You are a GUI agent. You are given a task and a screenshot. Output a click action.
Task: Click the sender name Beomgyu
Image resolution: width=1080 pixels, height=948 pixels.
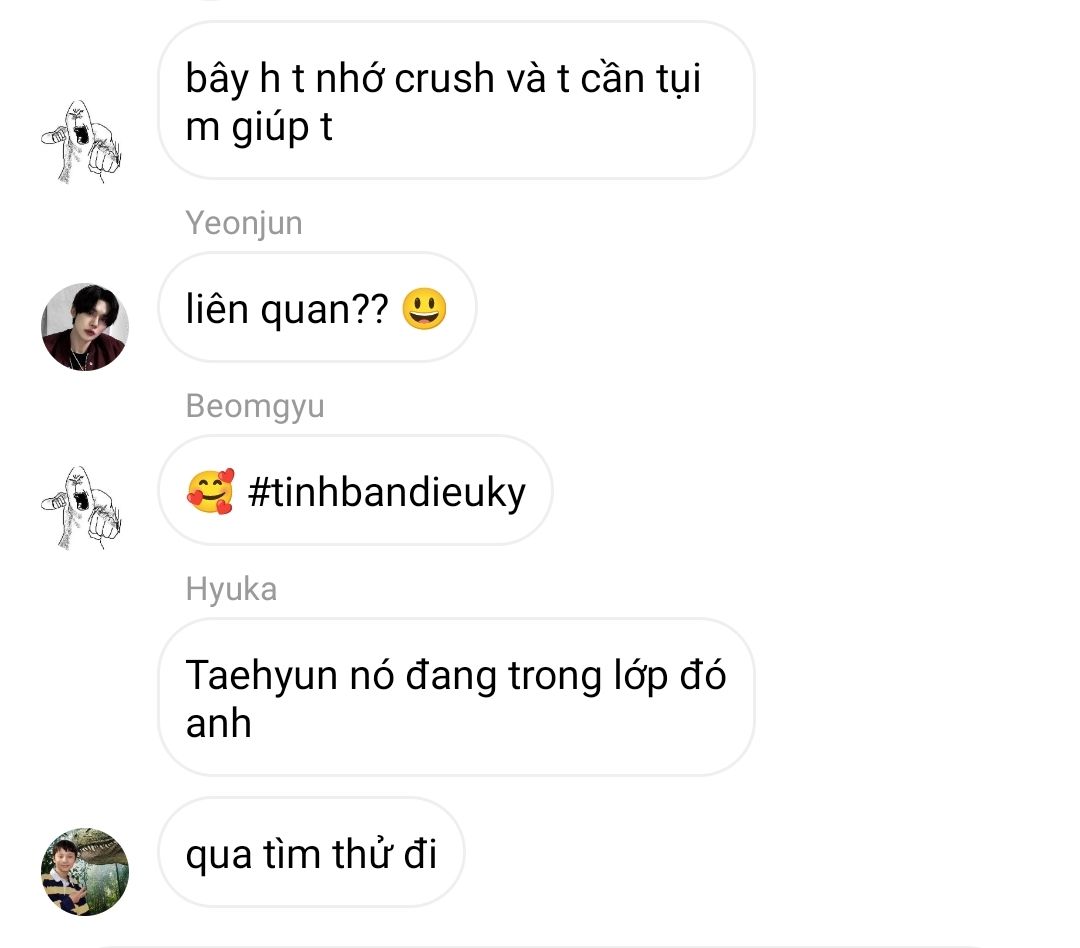coord(255,406)
